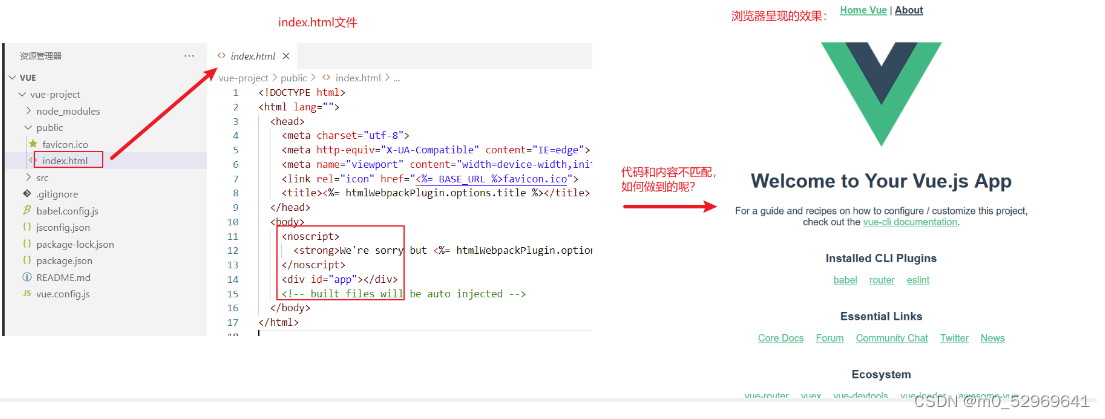Click the HTML icon in breadcrumb index.html
The height and width of the screenshot is (419, 1105).
[326, 78]
